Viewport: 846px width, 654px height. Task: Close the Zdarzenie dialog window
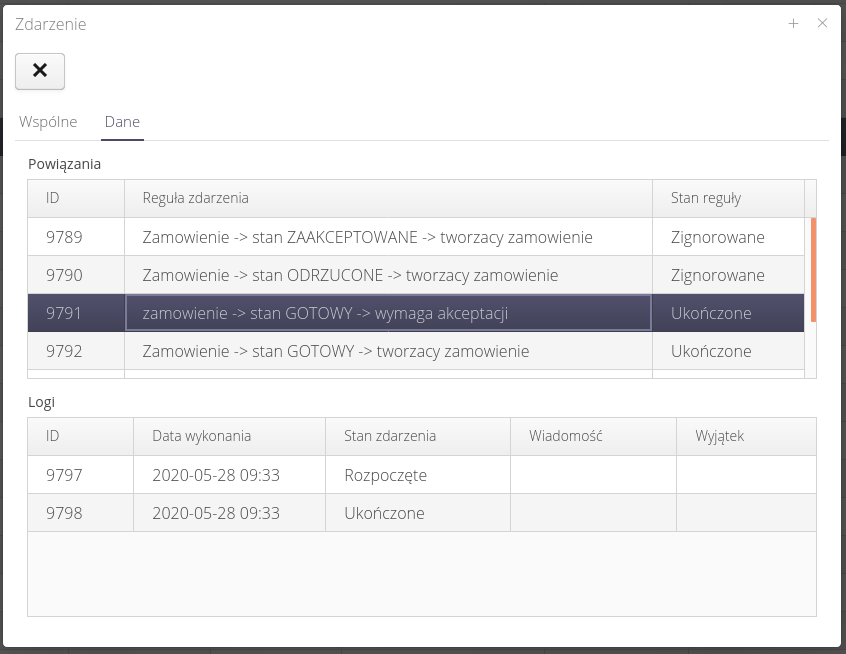(822, 24)
